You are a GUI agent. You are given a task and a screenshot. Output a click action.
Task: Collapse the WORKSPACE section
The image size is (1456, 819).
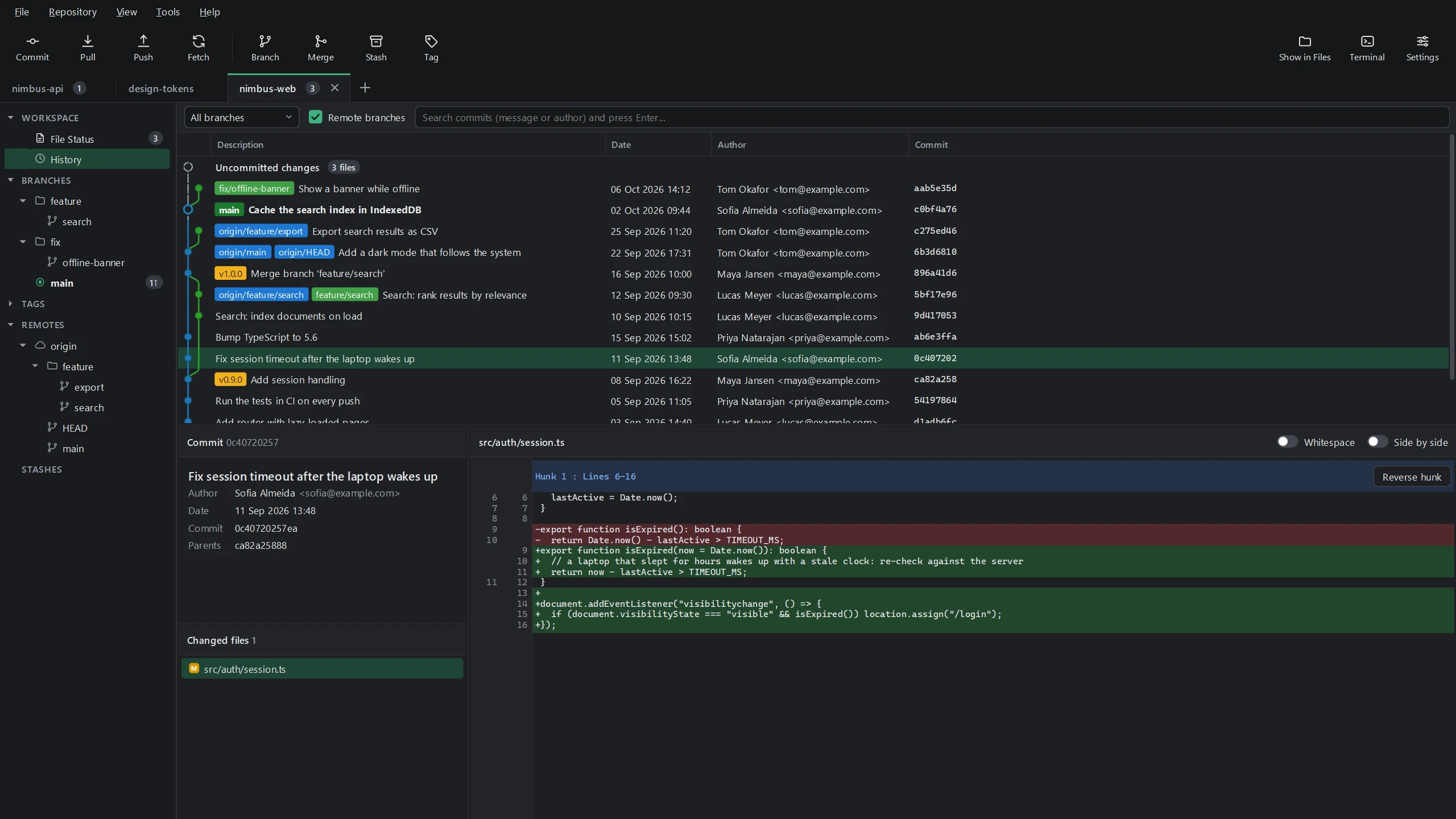10,118
